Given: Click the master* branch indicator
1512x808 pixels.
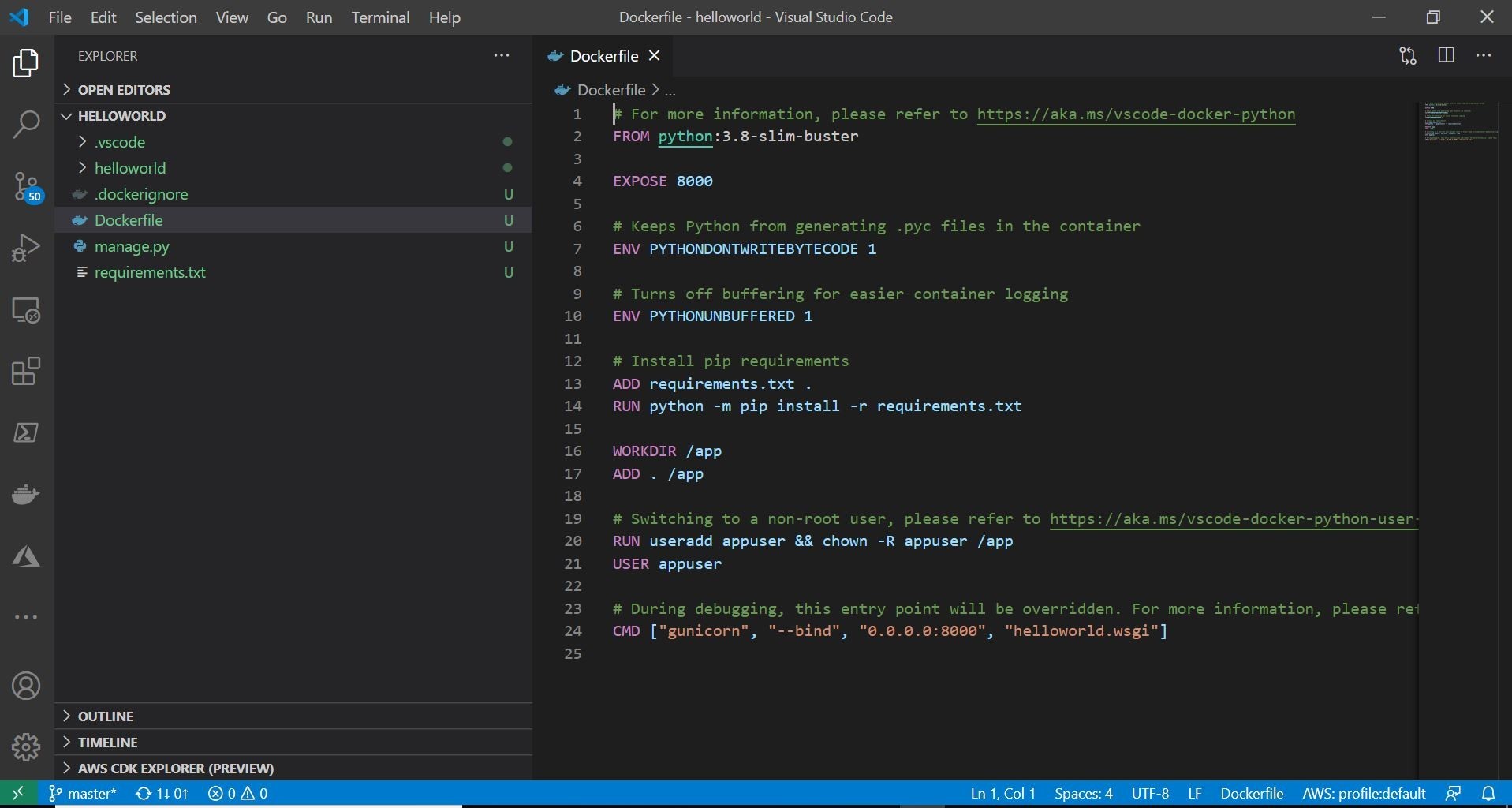Looking at the screenshot, I should tap(82, 793).
